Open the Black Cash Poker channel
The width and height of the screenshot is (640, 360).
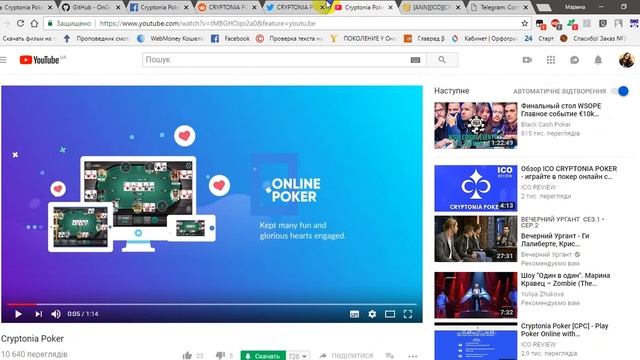[x=545, y=124]
